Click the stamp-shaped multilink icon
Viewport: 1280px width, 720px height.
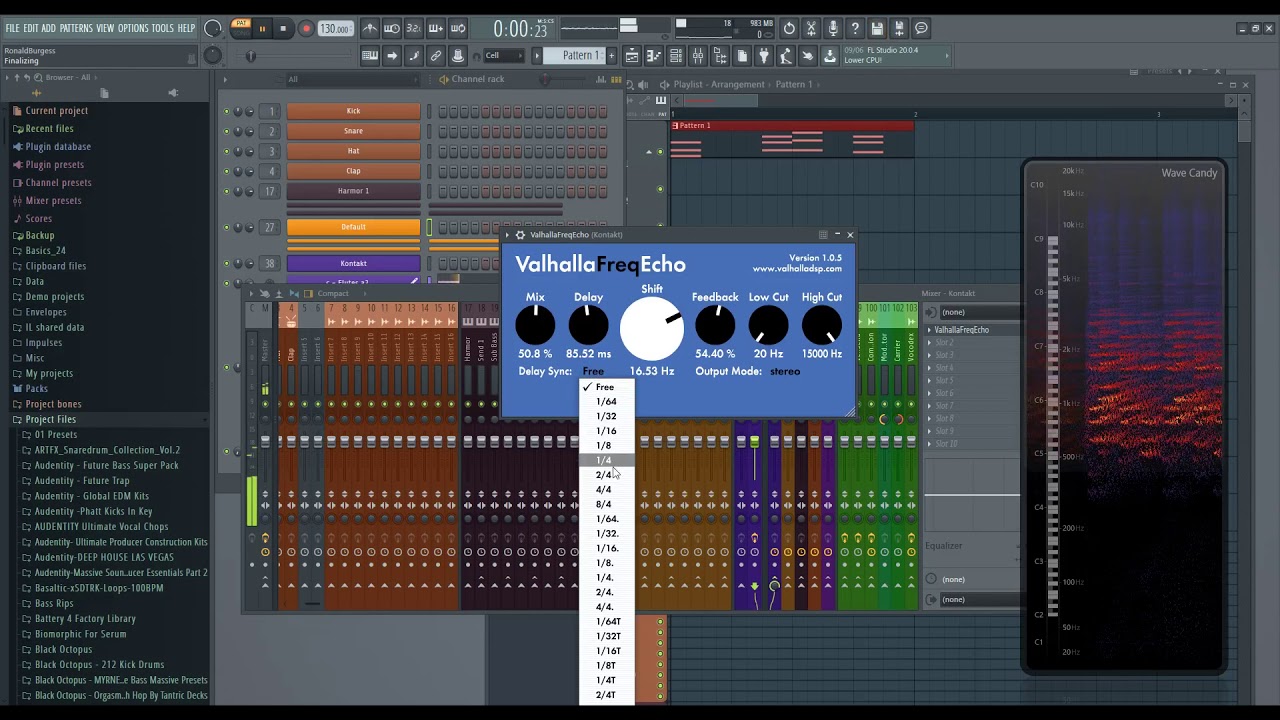coord(458,56)
